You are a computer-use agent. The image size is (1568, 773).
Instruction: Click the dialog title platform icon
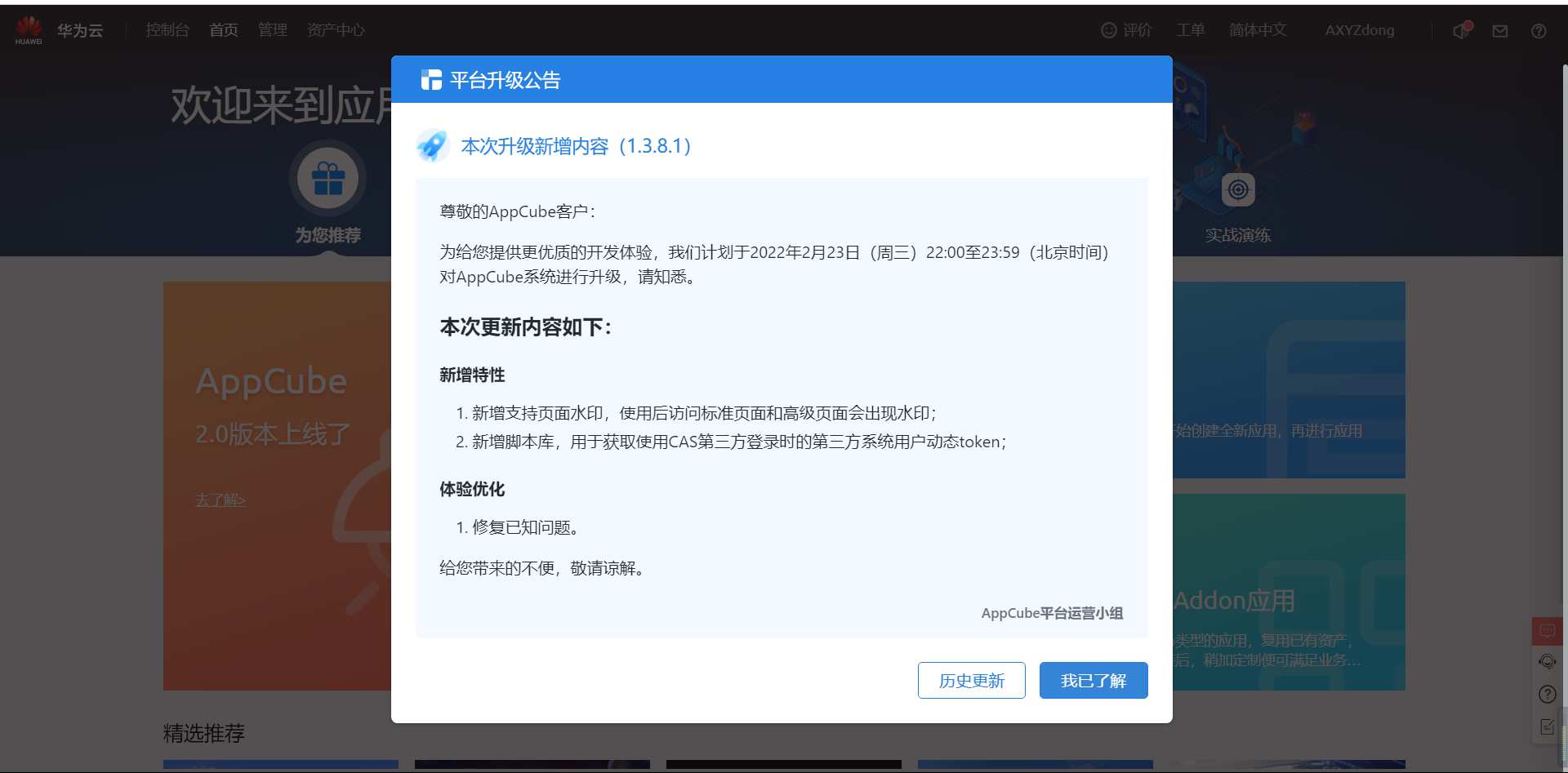[431, 80]
